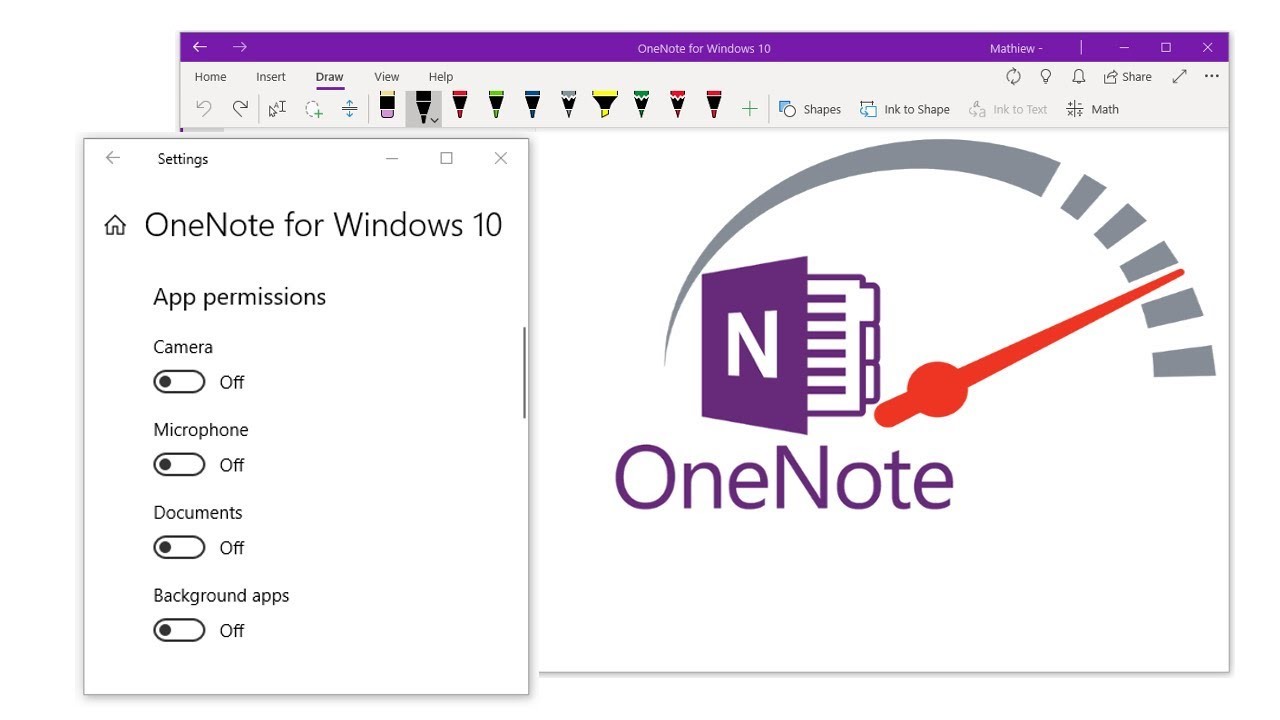Screen dimensions: 1280x720
Task: Turn on the Microphone permission switch
Action: 179,465
